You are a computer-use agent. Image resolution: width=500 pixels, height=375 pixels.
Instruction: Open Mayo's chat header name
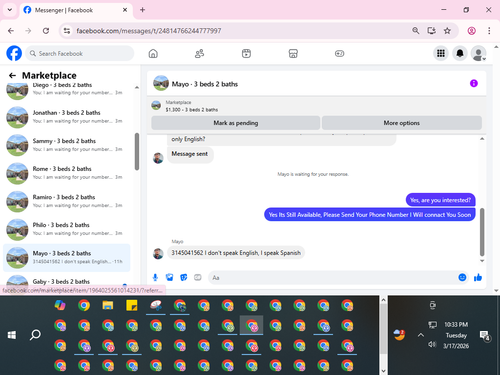coord(205,84)
